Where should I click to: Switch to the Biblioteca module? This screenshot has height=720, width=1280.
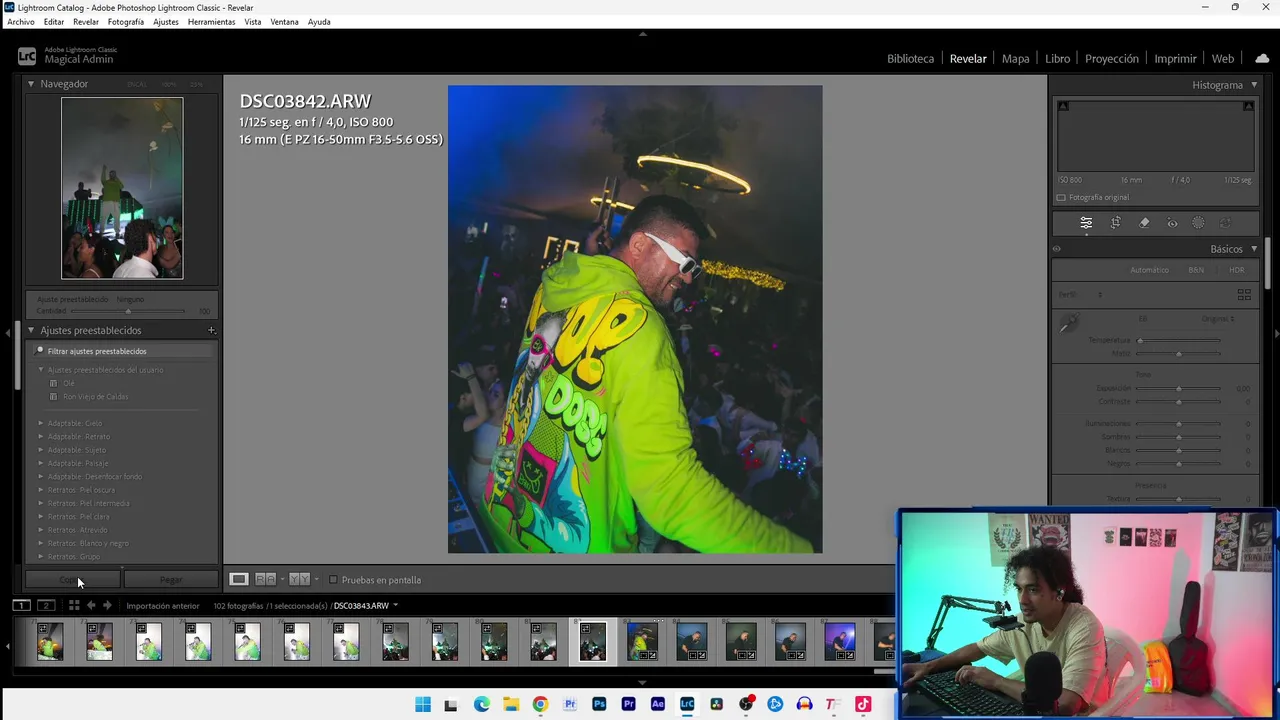pos(910,59)
